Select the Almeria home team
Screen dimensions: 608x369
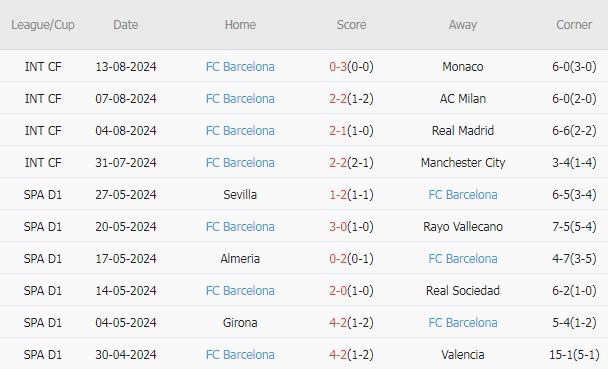[240, 259]
